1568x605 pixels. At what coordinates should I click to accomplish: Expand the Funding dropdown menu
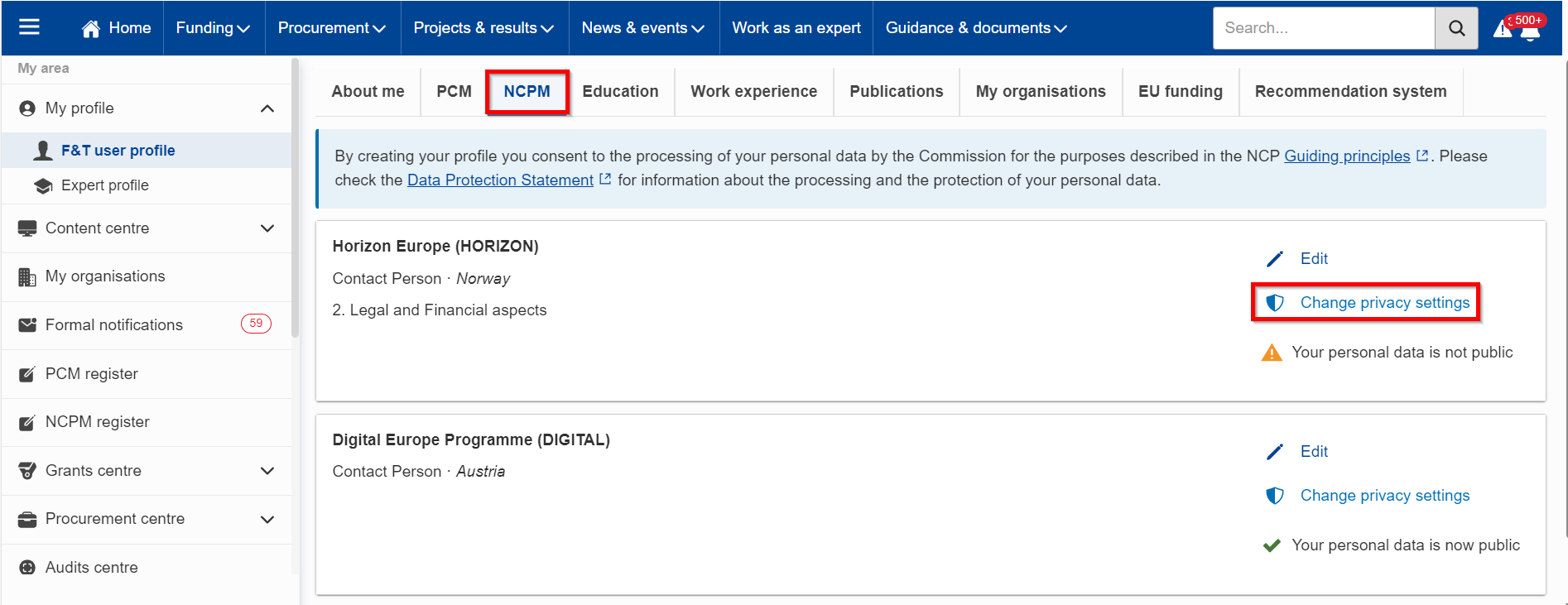point(213,28)
